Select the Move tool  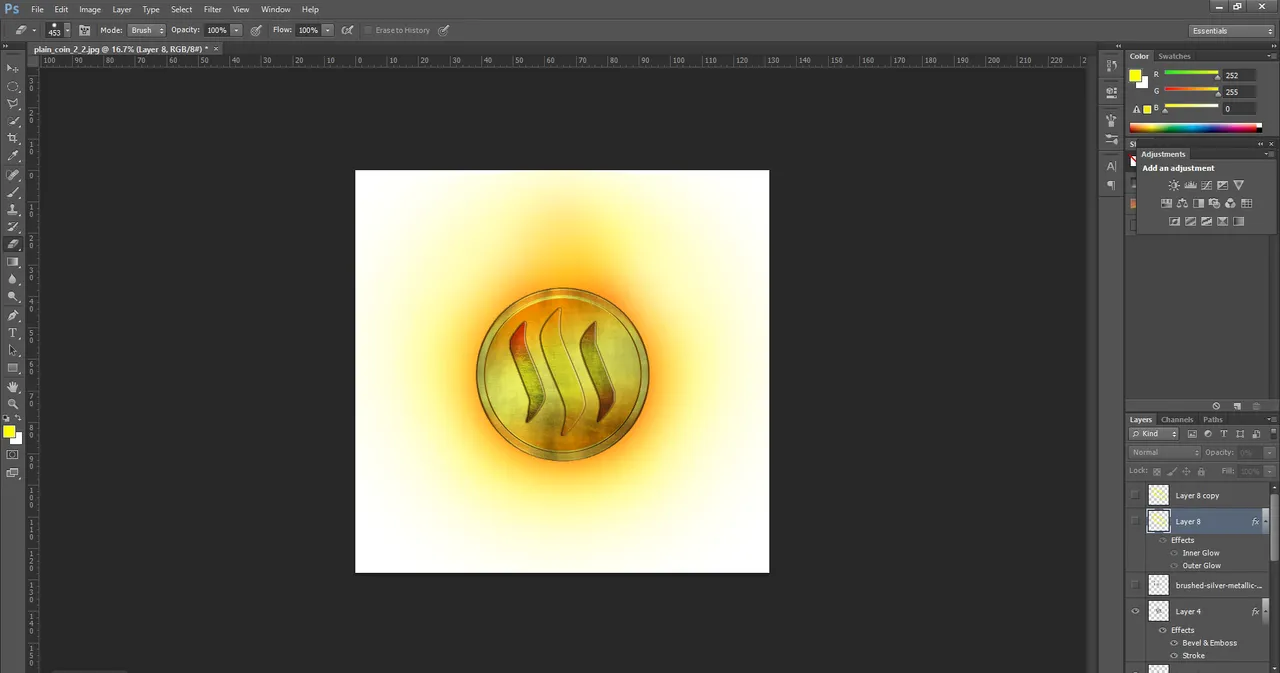[13, 68]
